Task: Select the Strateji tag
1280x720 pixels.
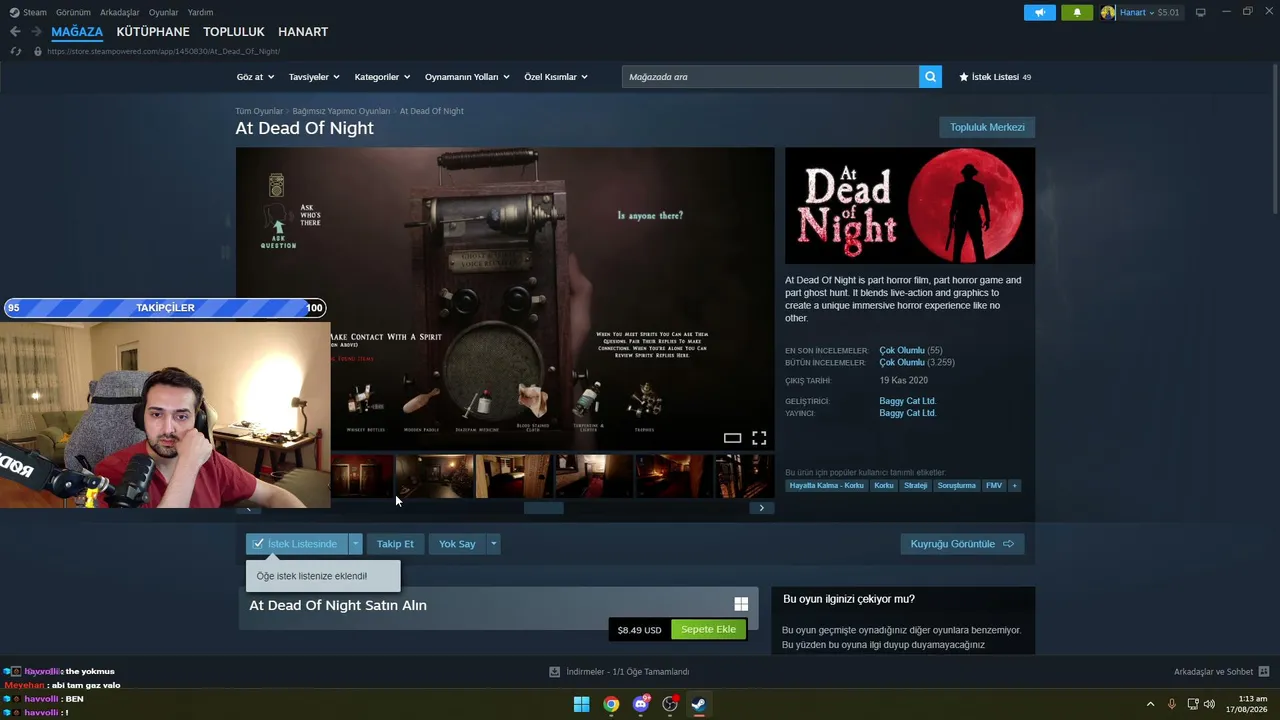Action: [x=915, y=486]
